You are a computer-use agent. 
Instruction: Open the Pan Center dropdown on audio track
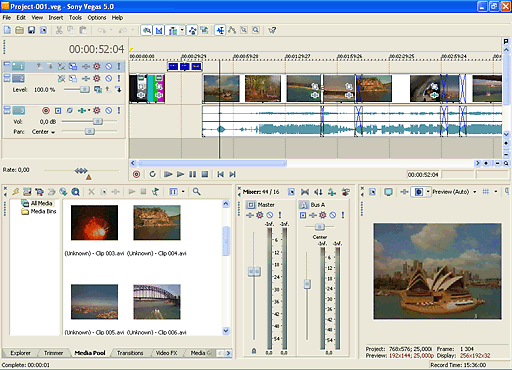point(43,132)
